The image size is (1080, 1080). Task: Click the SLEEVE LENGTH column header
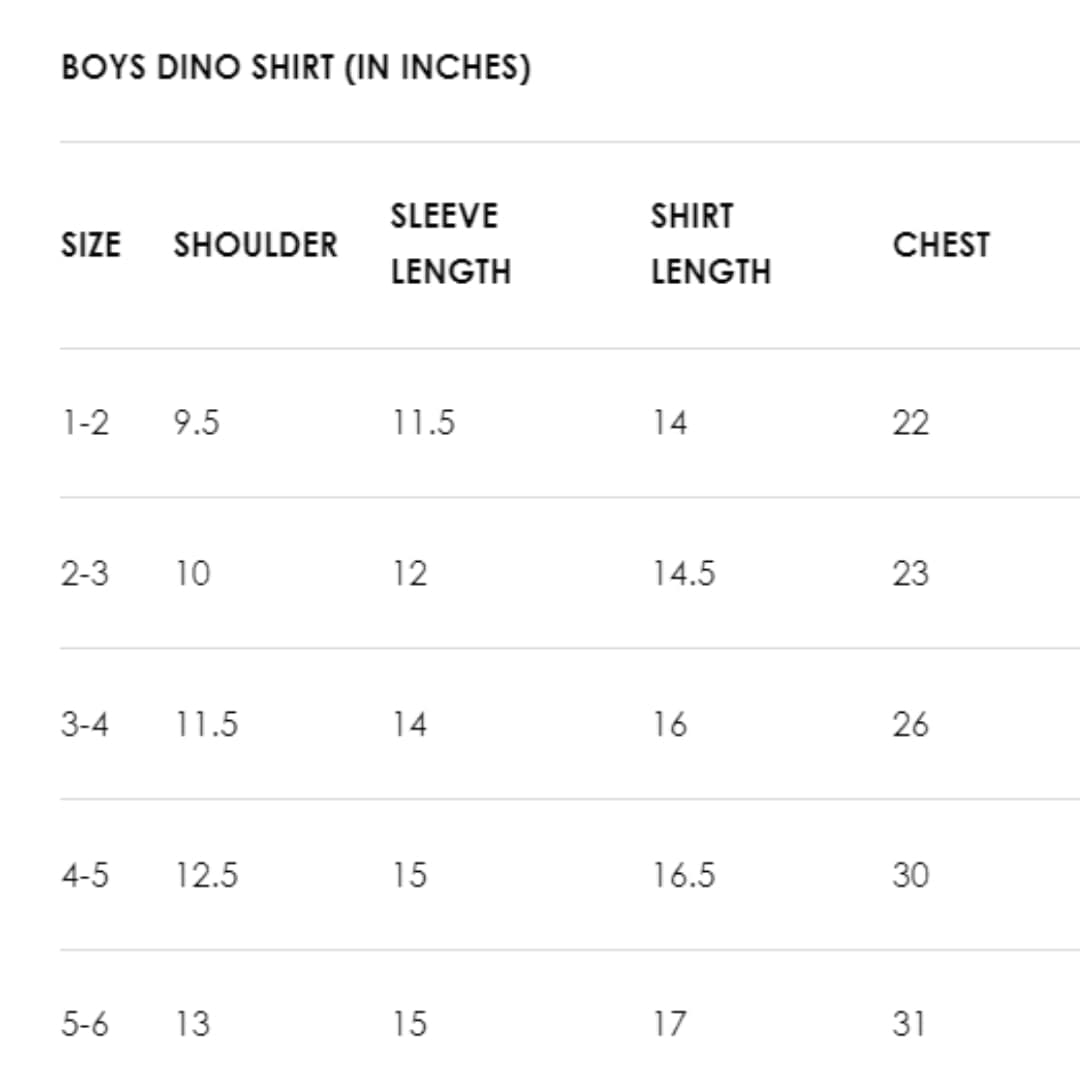pyautogui.click(x=450, y=244)
